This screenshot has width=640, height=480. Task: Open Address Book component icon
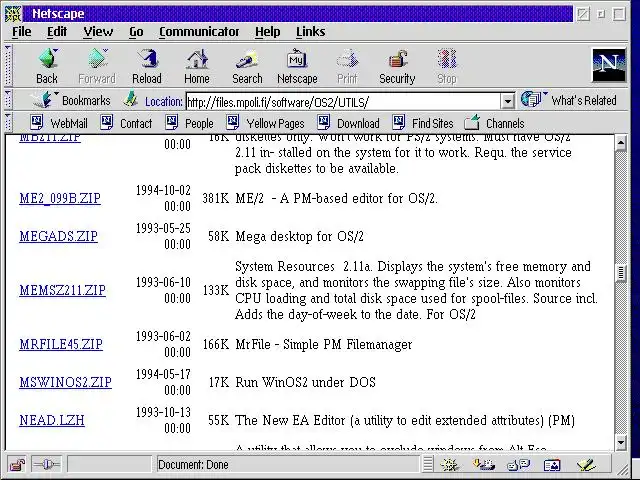(552, 465)
